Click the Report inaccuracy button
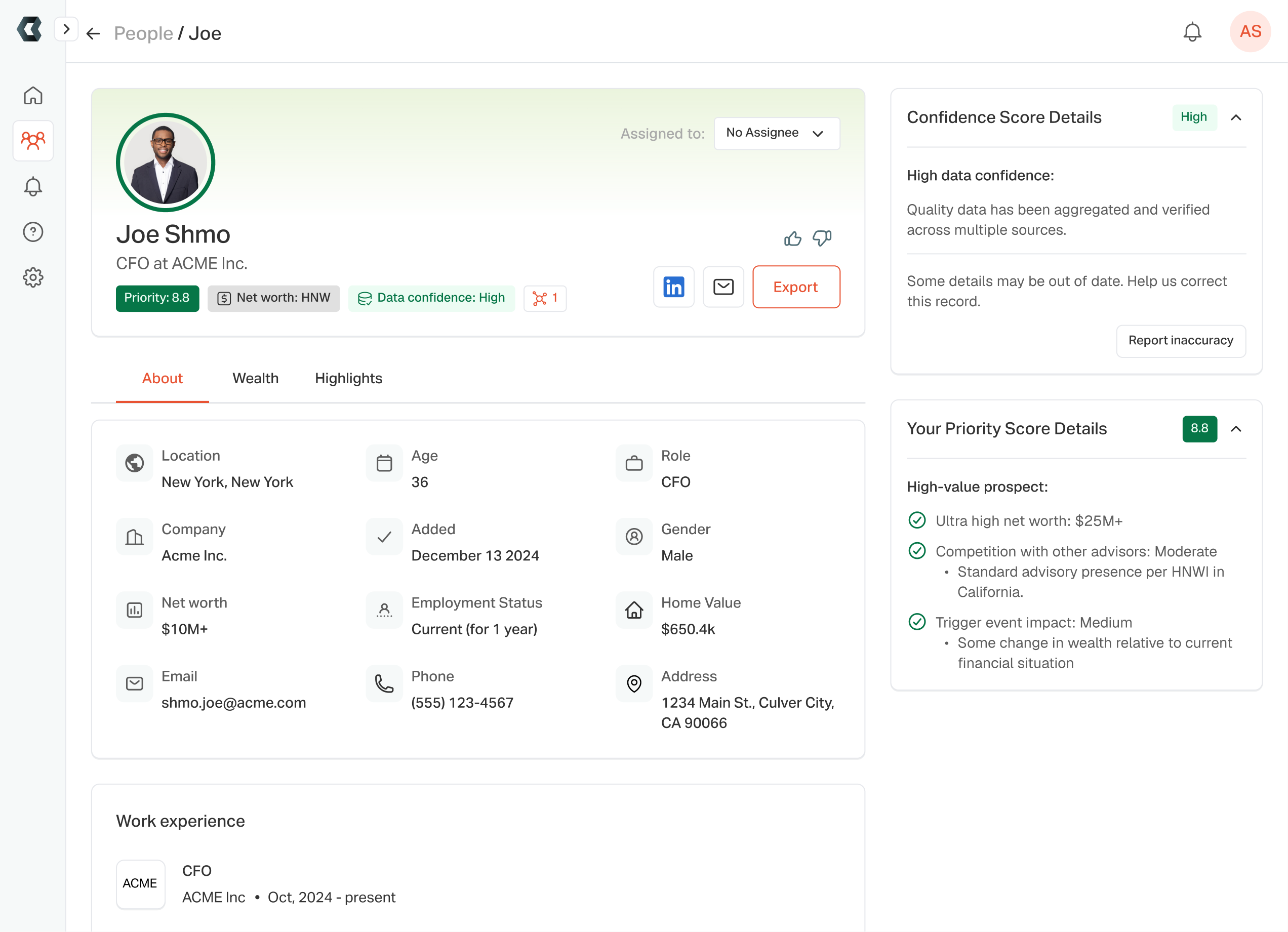1288x932 pixels. coord(1181,341)
